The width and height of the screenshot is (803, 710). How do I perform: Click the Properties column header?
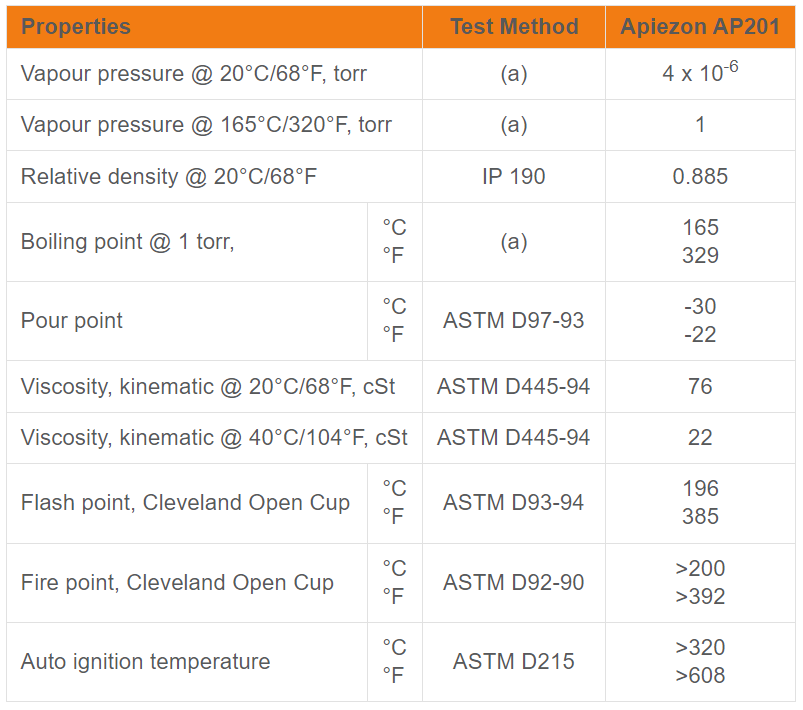76,27
